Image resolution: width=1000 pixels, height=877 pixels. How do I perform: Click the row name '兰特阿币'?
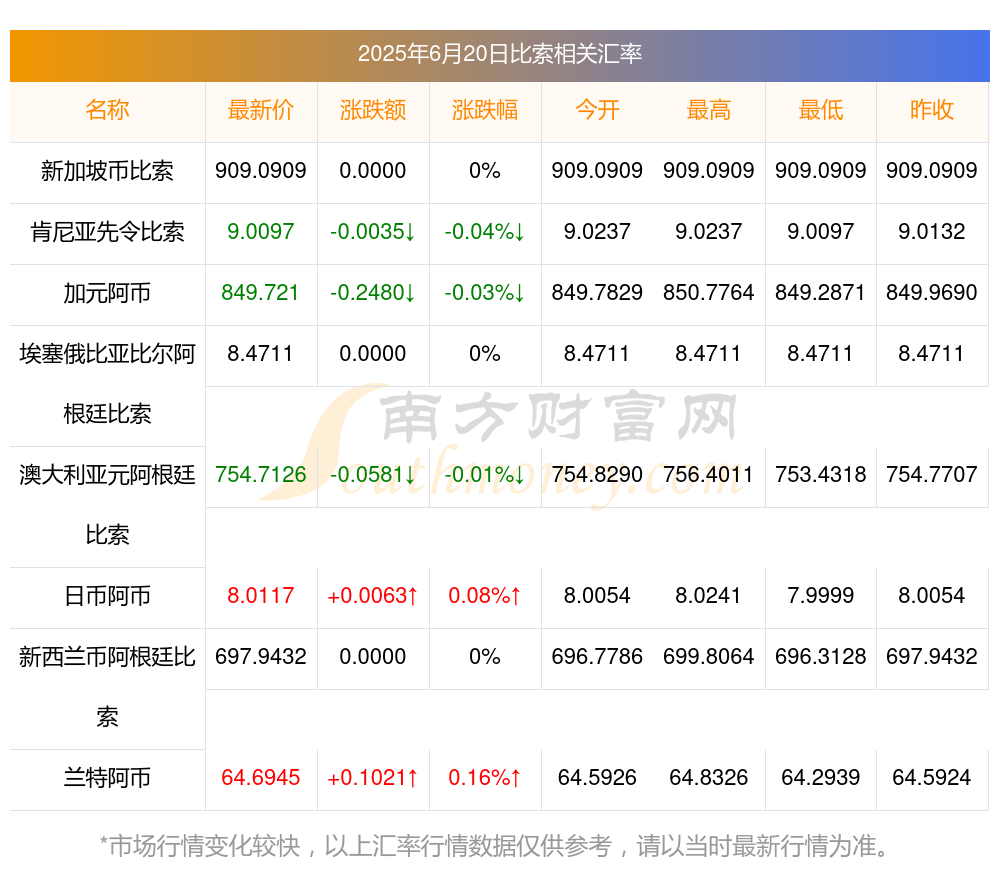click(107, 778)
